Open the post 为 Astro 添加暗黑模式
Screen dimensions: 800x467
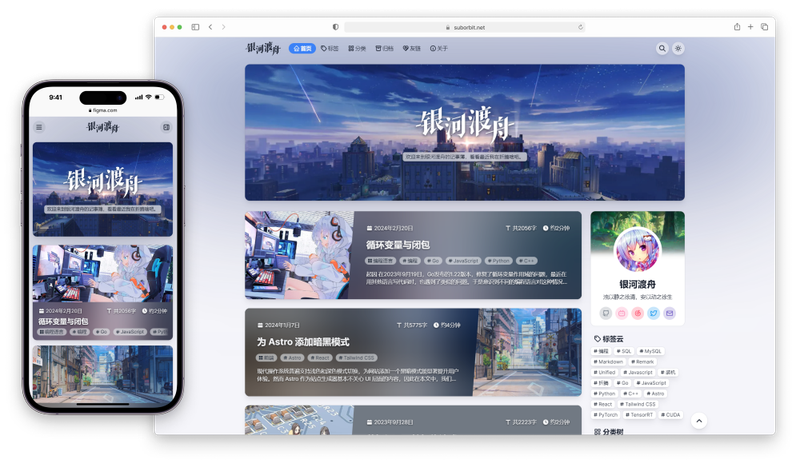point(303,342)
